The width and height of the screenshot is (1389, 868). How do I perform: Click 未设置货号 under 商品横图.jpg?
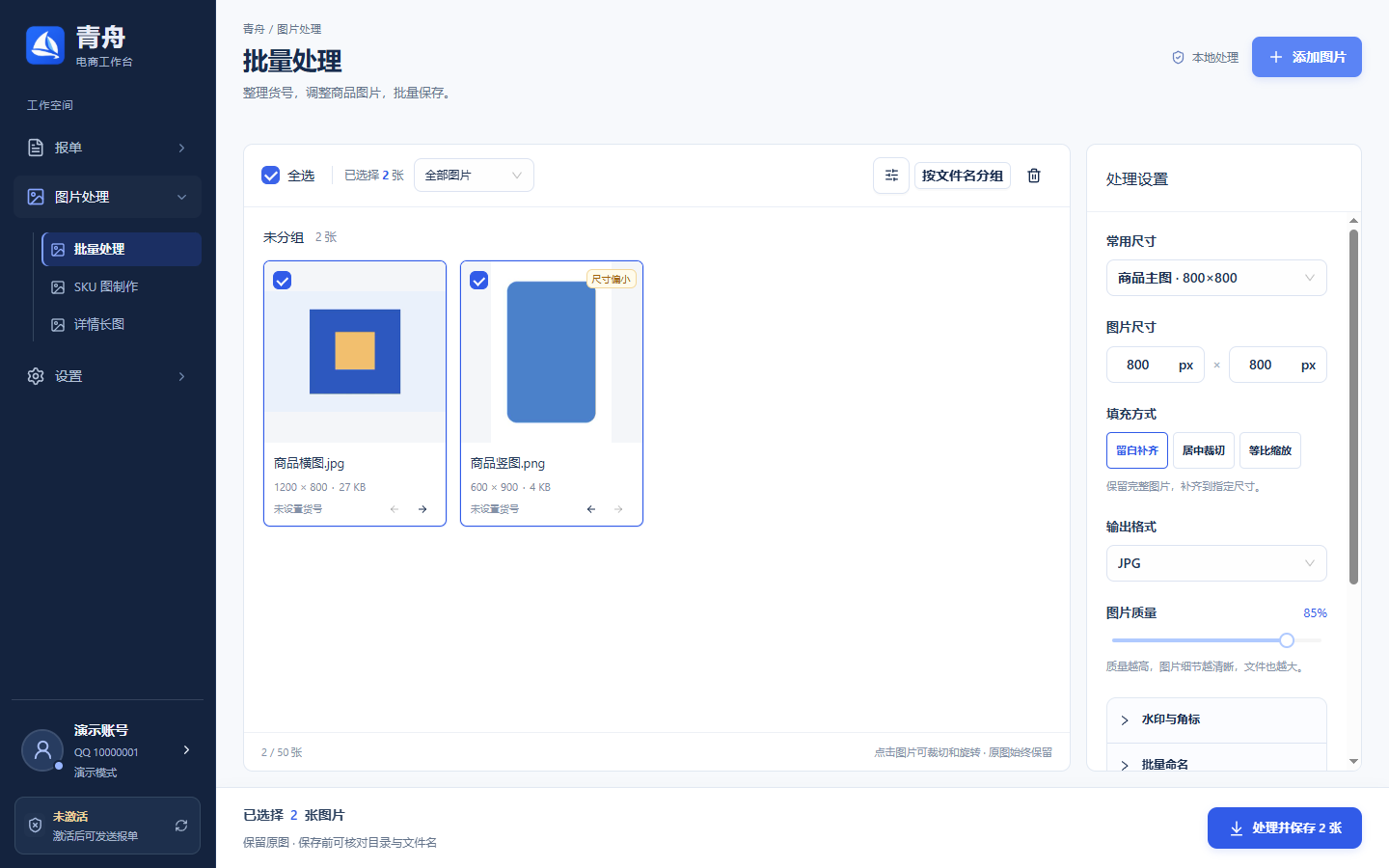298,509
